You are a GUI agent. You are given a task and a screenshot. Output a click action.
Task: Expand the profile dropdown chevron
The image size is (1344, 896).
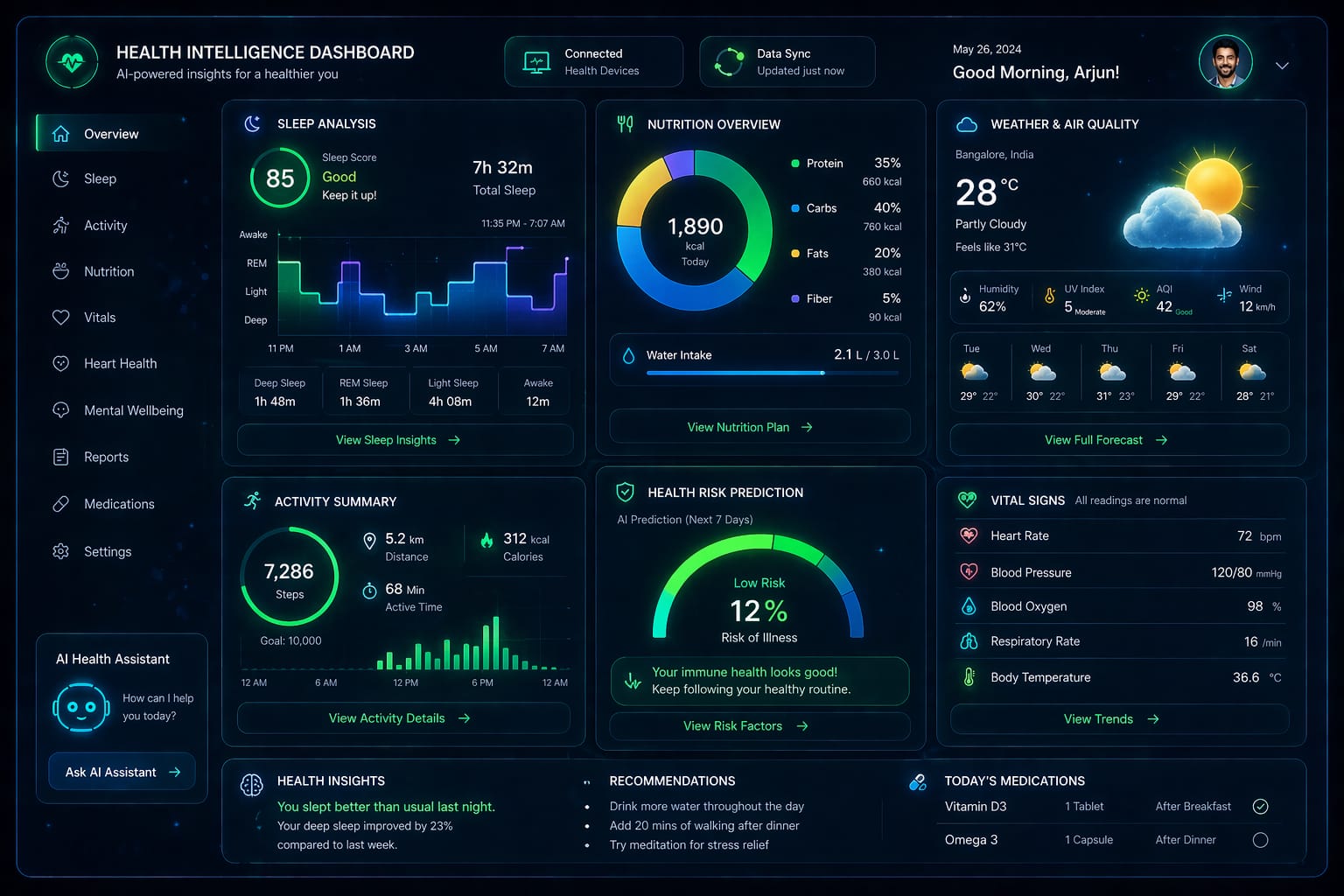click(x=1282, y=66)
